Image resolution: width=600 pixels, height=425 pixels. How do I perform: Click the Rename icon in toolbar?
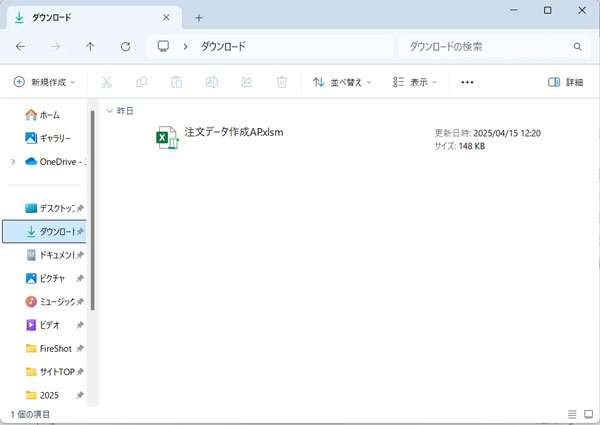(x=212, y=82)
